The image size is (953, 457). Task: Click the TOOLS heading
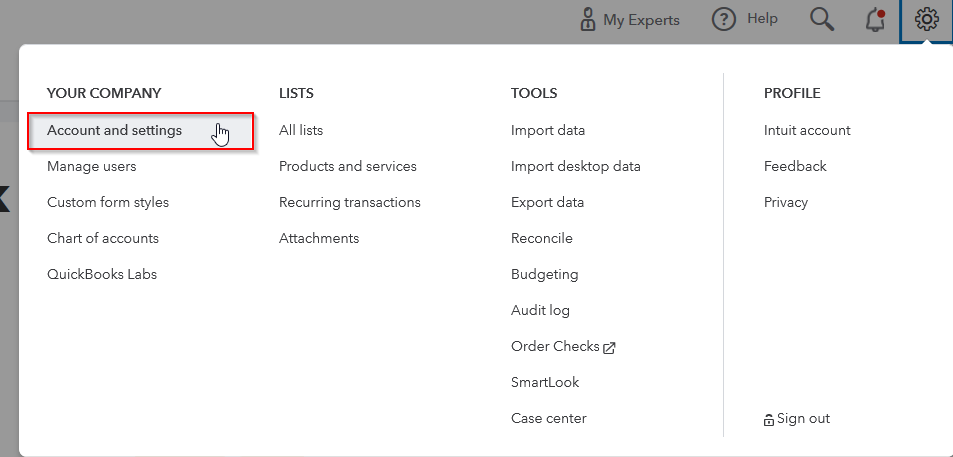[534, 94]
